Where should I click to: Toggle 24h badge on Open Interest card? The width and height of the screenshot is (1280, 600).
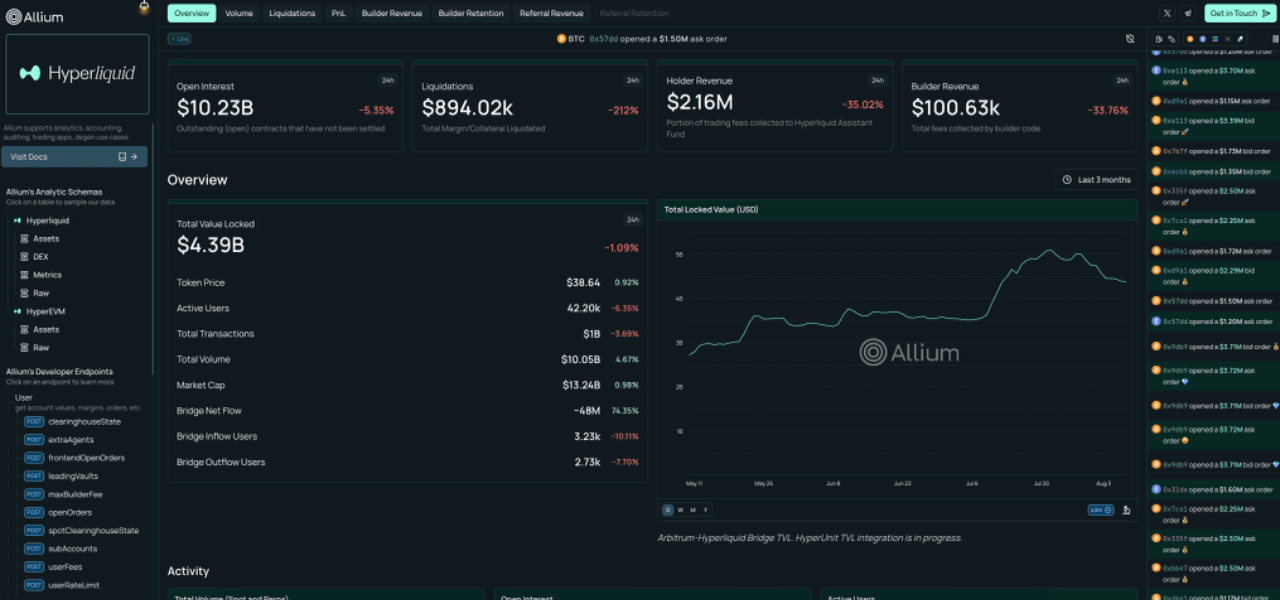pyautogui.click(x=388, y=80)
